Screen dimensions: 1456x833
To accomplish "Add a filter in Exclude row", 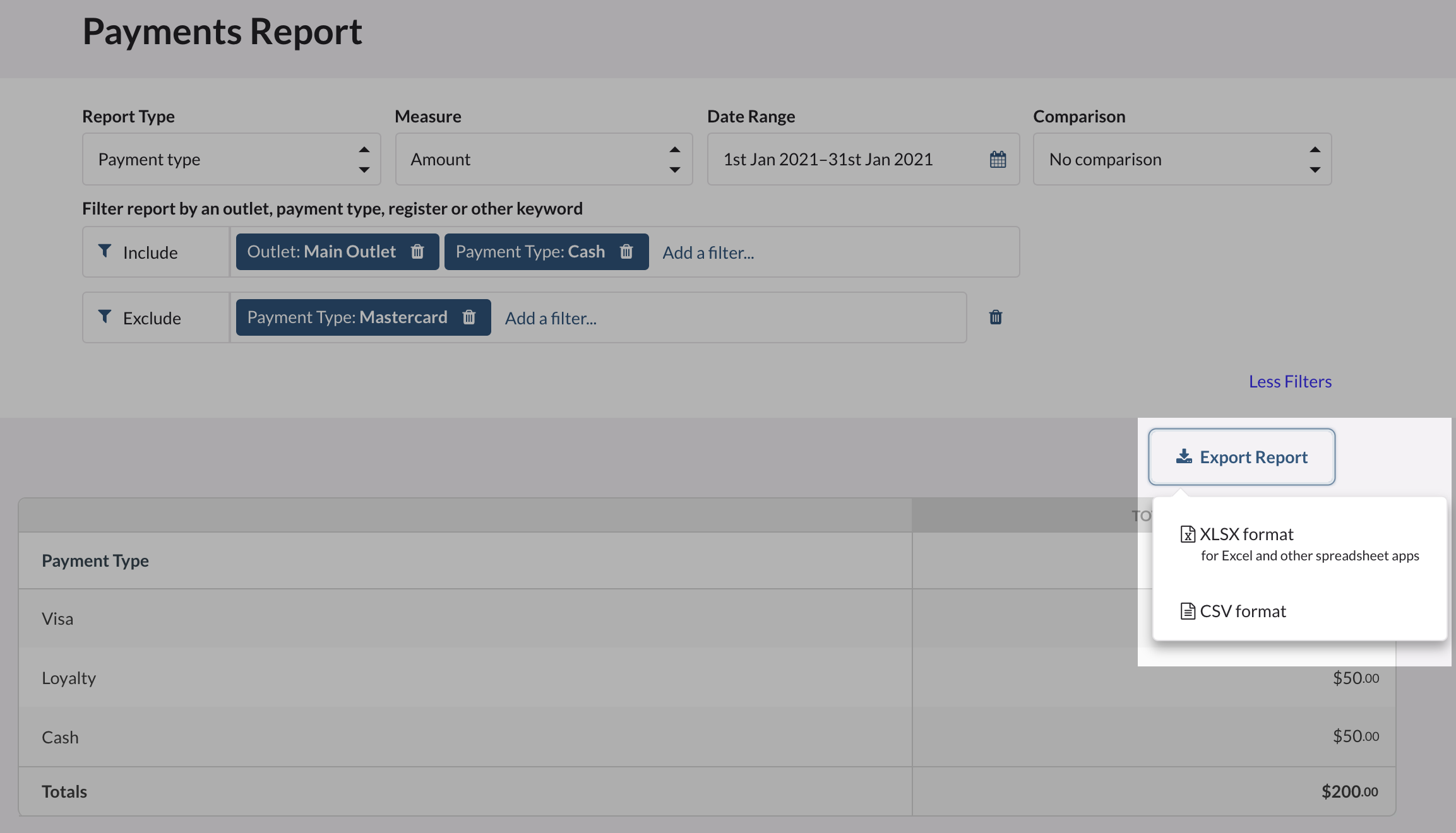I will pos(551,319).
